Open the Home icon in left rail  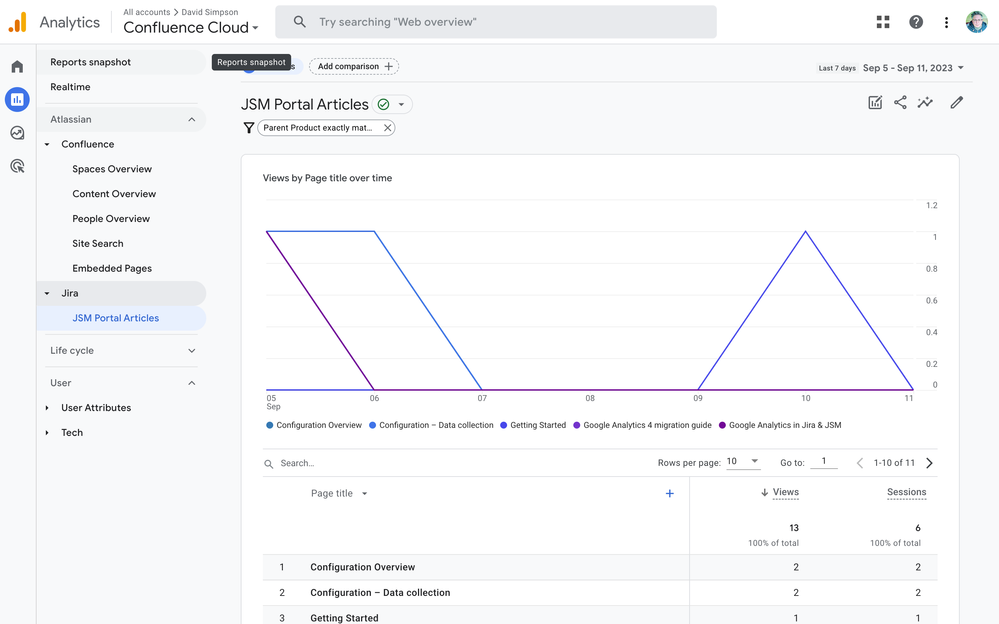pyautogui.click(x=17, y=67)
